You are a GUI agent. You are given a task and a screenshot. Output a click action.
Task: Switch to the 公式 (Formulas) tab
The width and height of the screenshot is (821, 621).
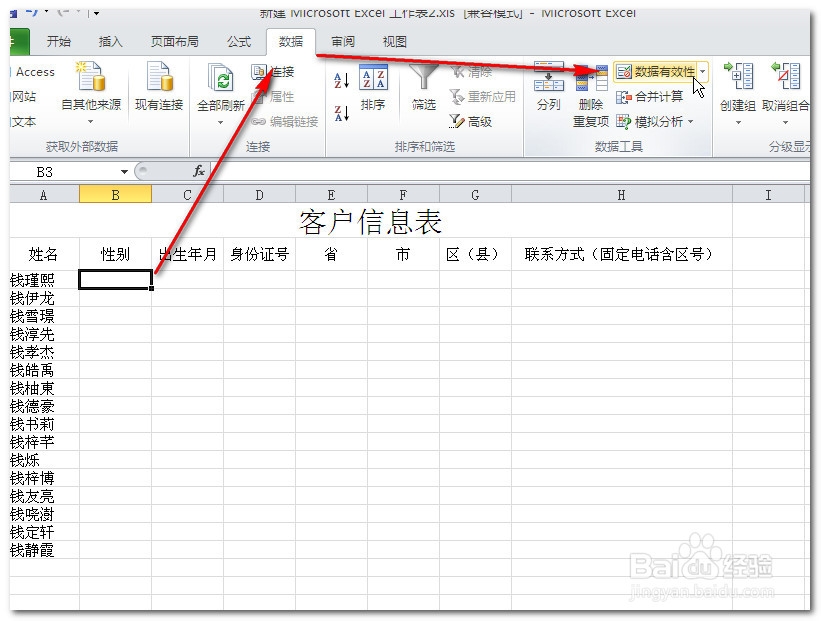(239, 41)
